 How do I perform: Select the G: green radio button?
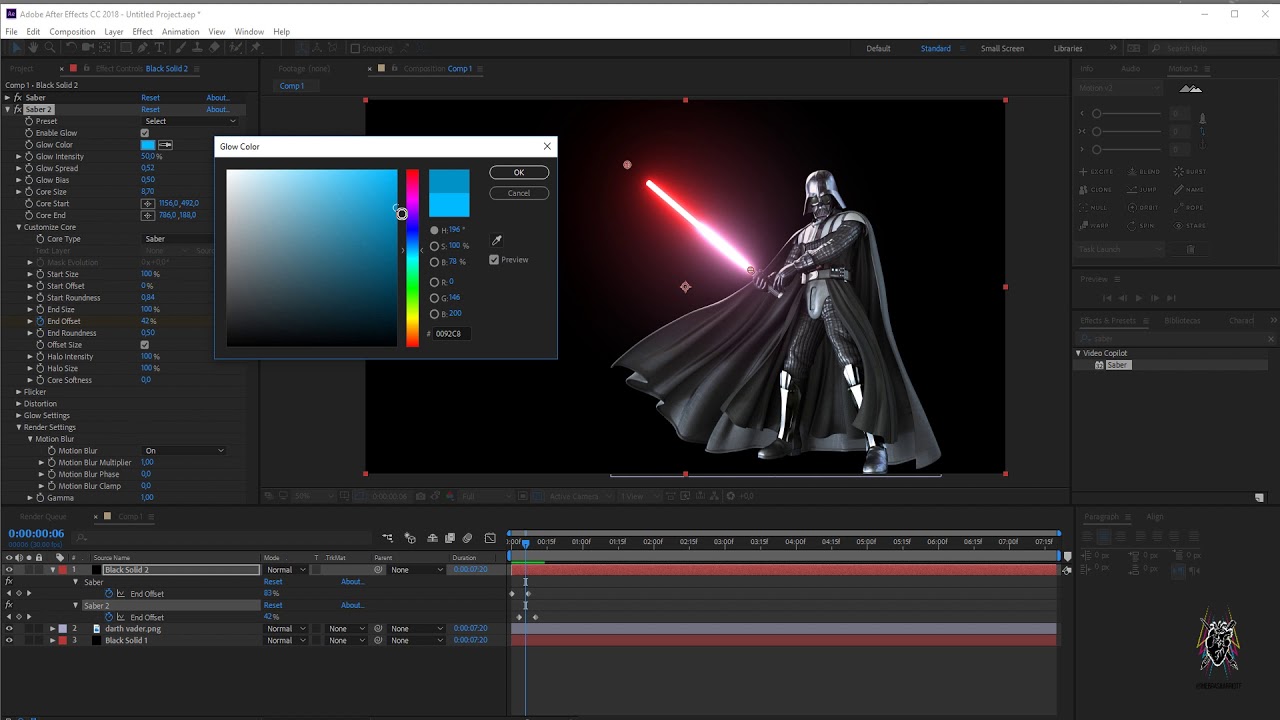click(x=434, y=298)
